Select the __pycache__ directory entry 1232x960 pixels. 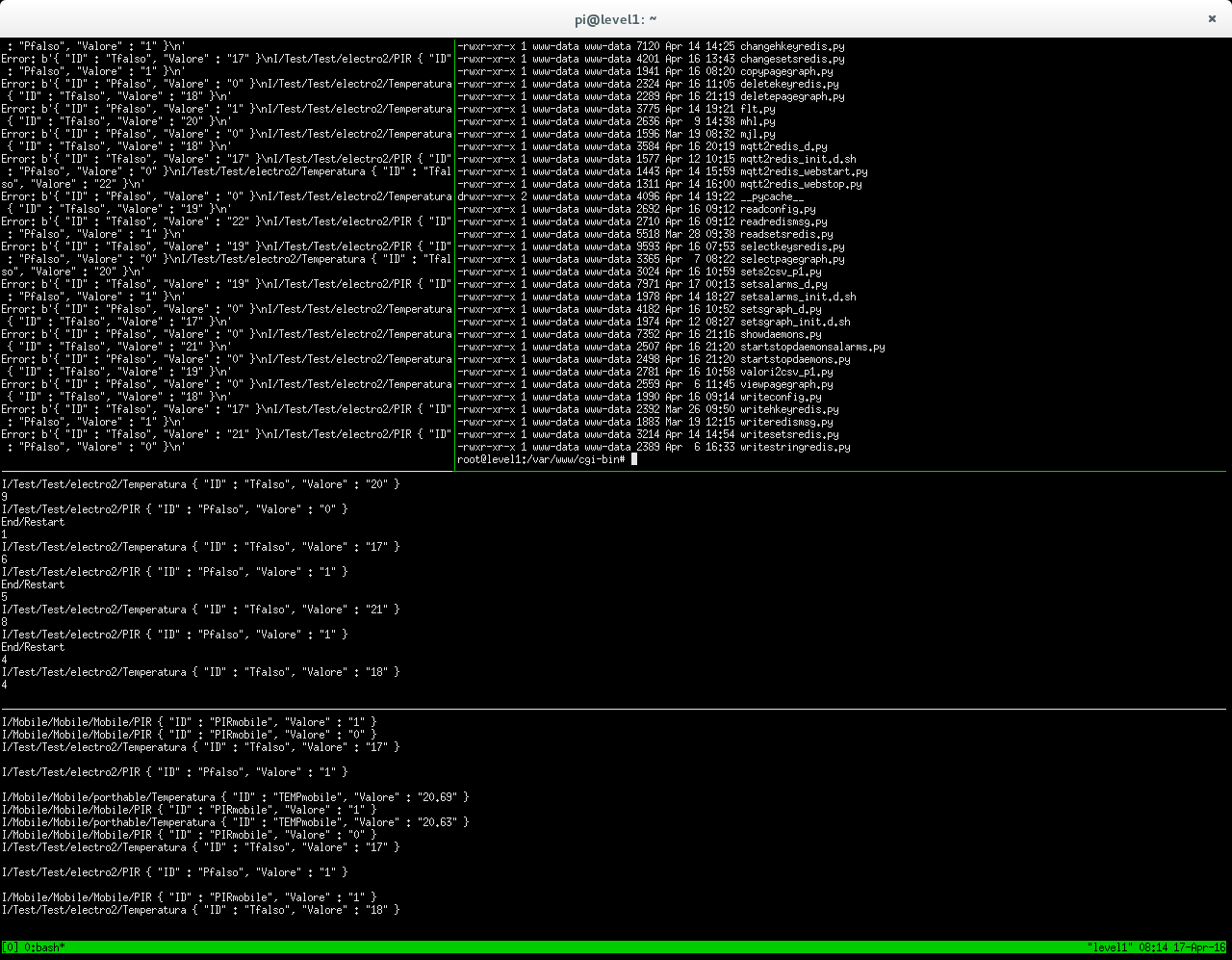[x=772, y=196]
